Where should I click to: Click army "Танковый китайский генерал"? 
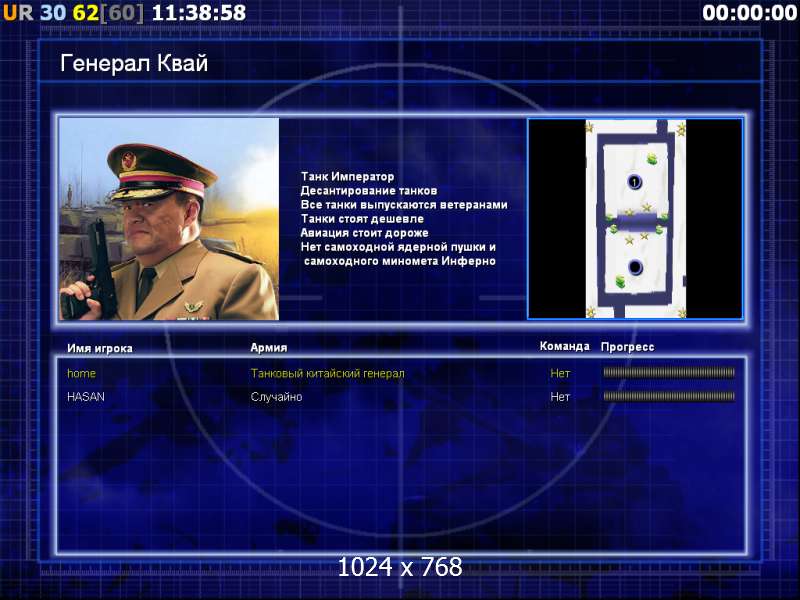[x=328, y=373]
